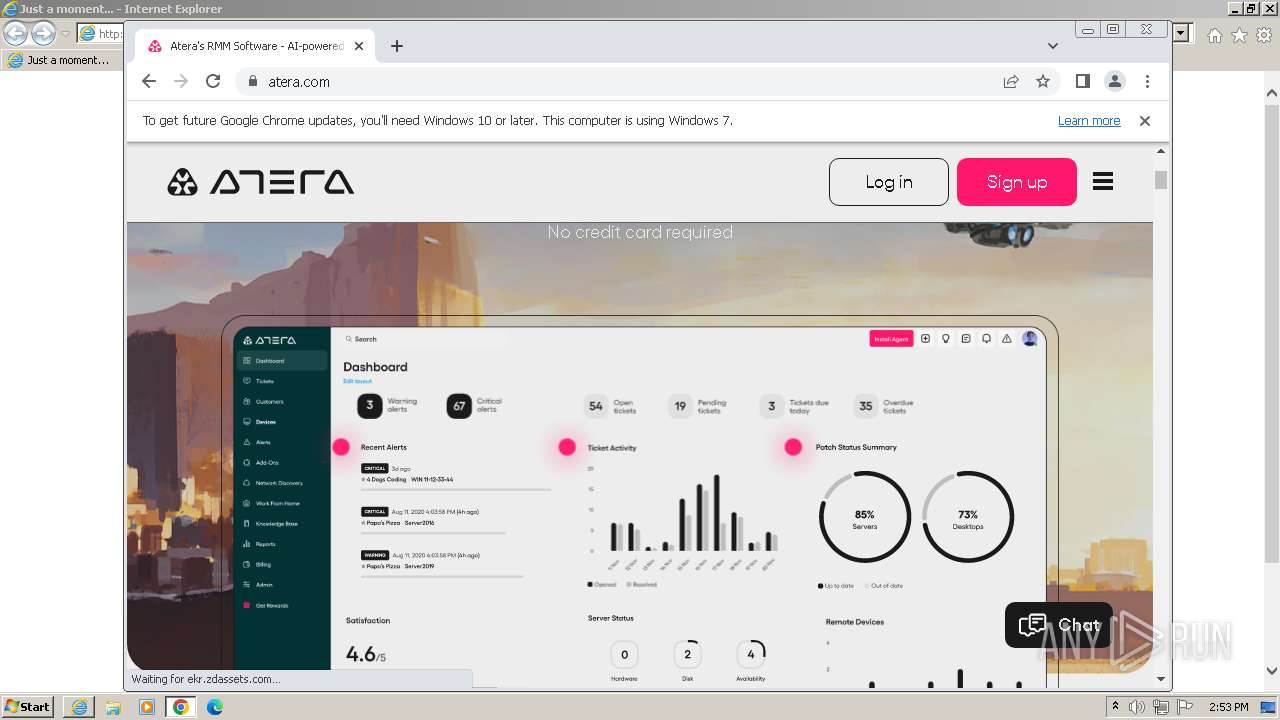Click Install Agent in dashboard preview
This screenshot has width=1280, height=720.
click(891, 339)
